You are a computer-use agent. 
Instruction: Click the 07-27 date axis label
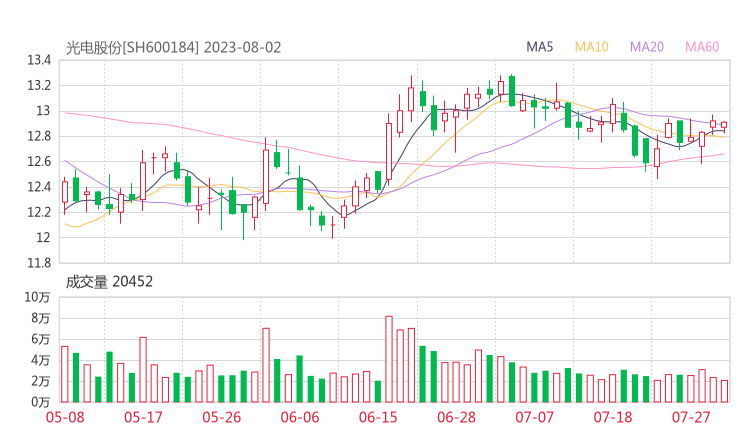[691, 417]
